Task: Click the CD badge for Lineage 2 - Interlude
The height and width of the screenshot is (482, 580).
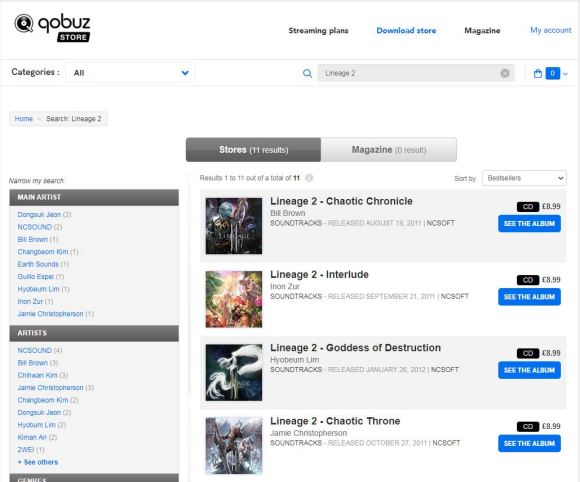Action: tap(527, 280)
